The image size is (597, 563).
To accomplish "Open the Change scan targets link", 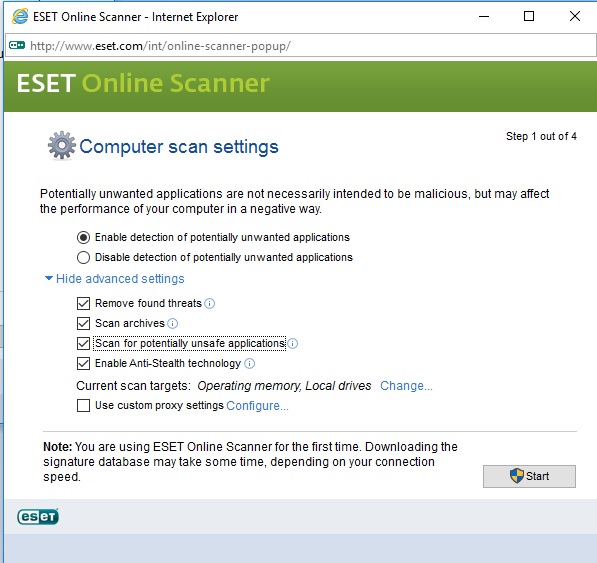I will (x=406, y=386).
